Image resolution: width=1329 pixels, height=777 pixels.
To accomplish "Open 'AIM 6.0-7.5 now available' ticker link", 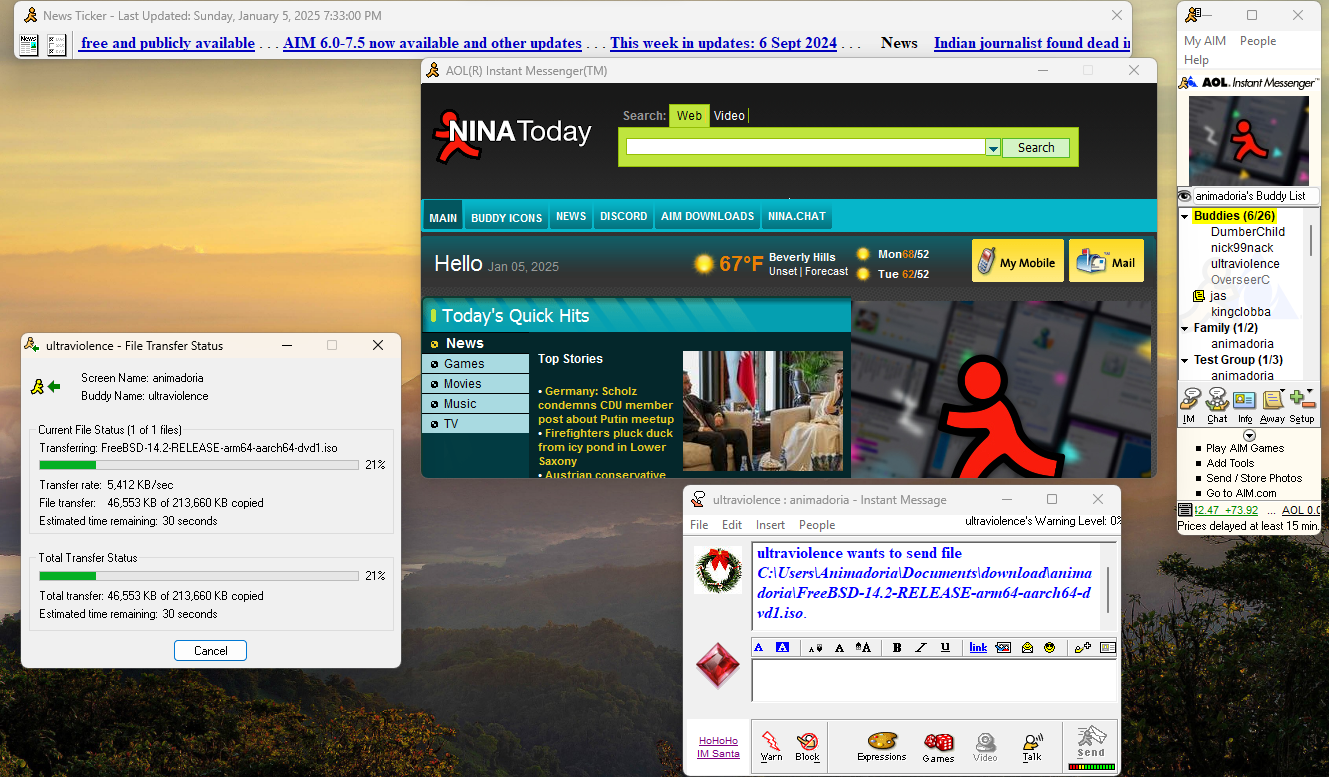I will coord(432,43).
